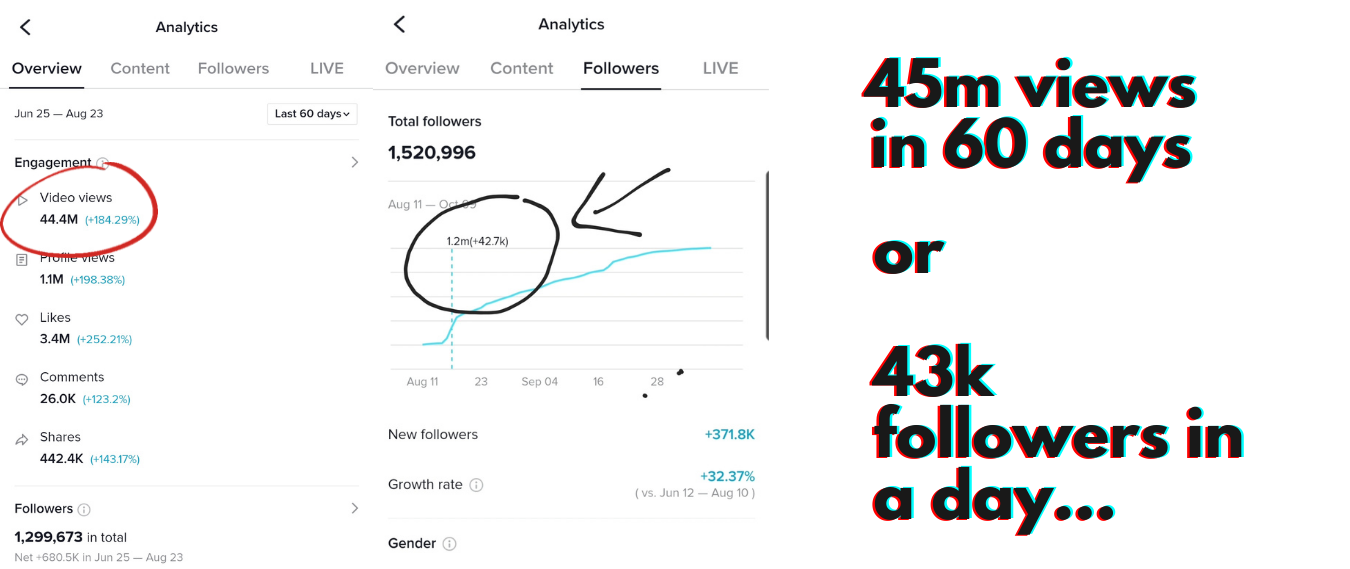Open info icon next to Gender

tap(450, 544)
